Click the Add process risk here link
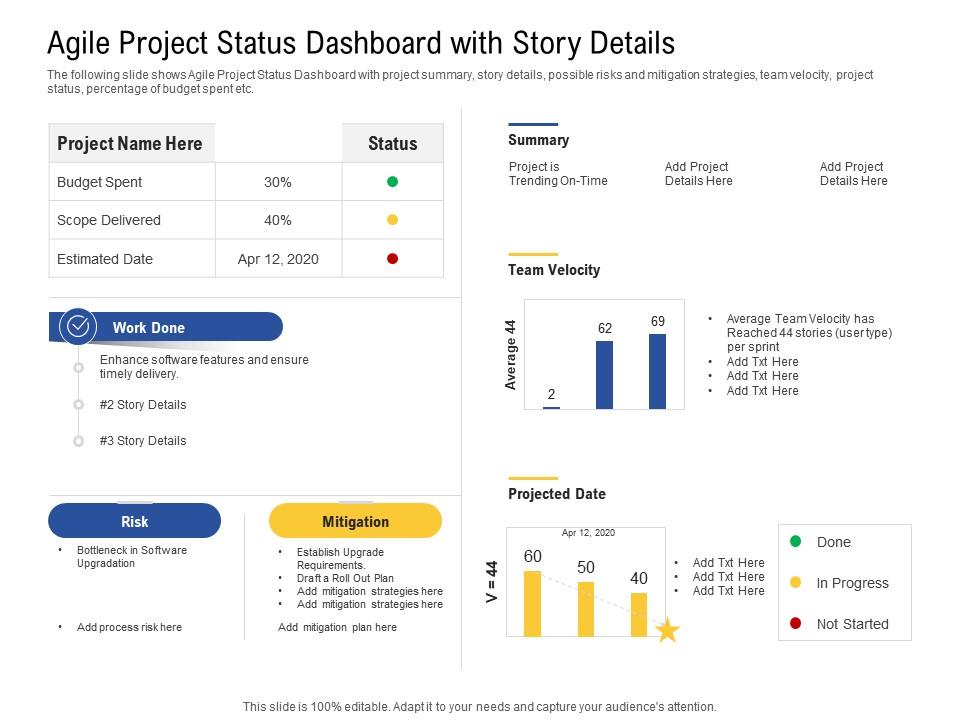The height and width of the screenshot is (720, 960). pyautogui.click(x=128, y=627)
